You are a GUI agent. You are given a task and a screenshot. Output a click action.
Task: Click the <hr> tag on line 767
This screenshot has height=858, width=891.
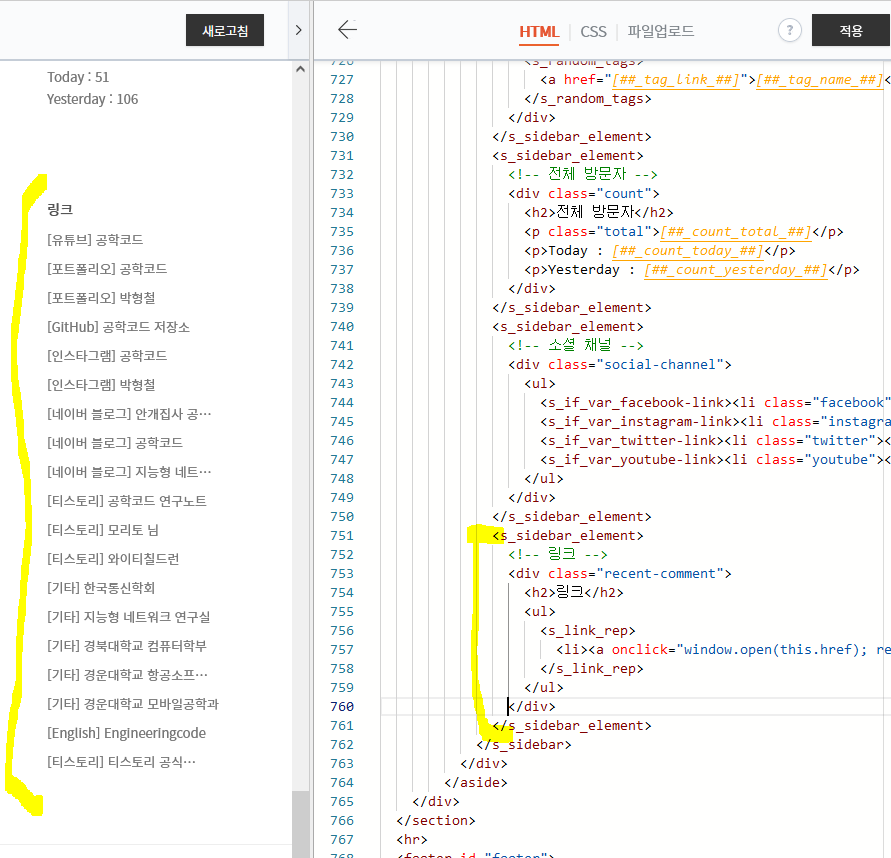click(412, 839)
